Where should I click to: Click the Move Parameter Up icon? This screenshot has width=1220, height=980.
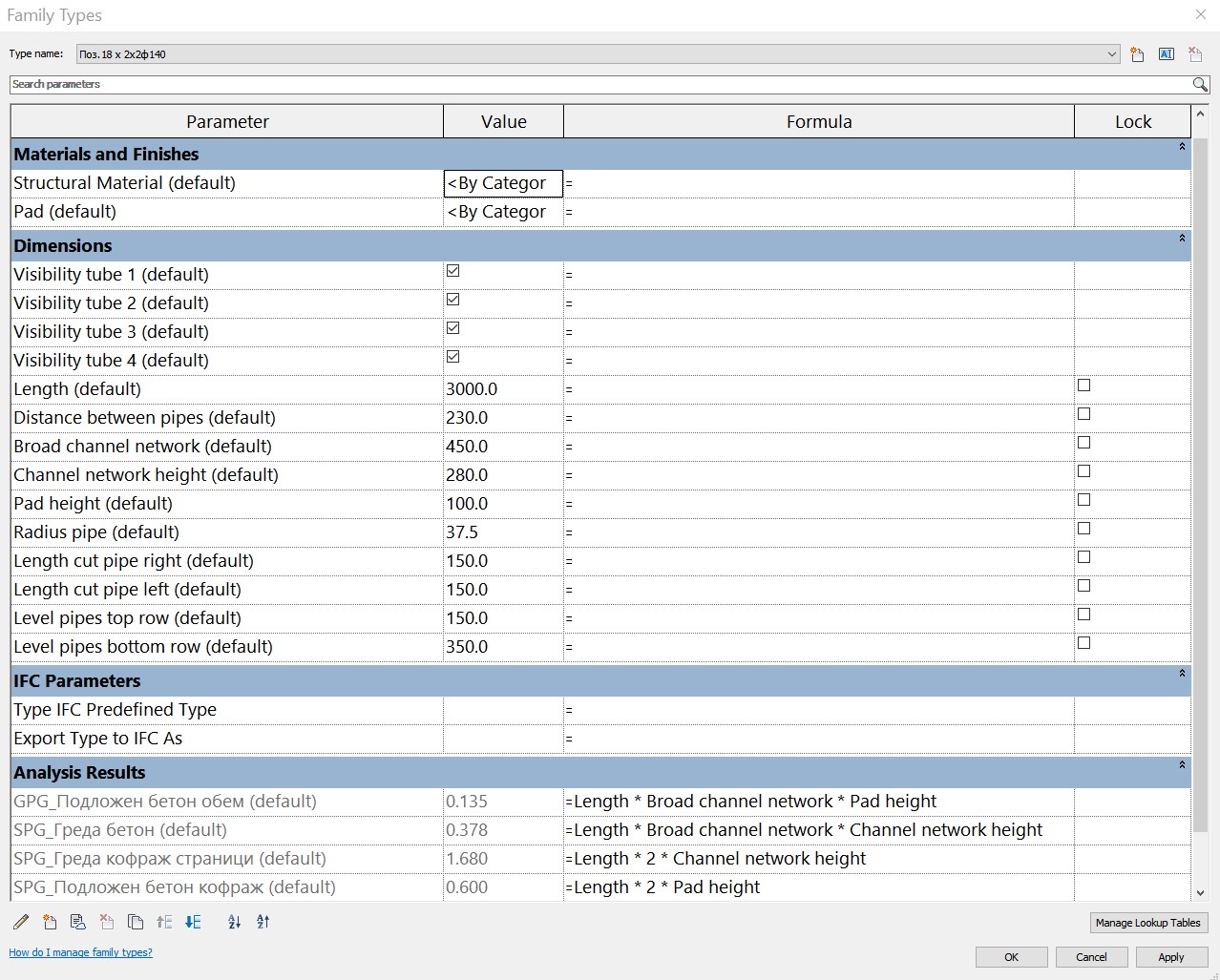(164, 922)
